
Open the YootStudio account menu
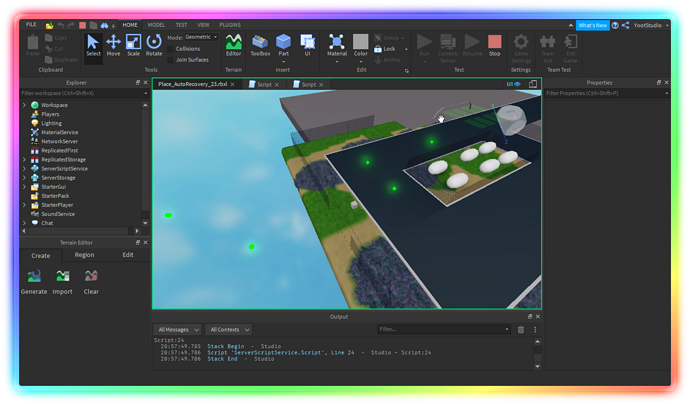pos(651,25)
